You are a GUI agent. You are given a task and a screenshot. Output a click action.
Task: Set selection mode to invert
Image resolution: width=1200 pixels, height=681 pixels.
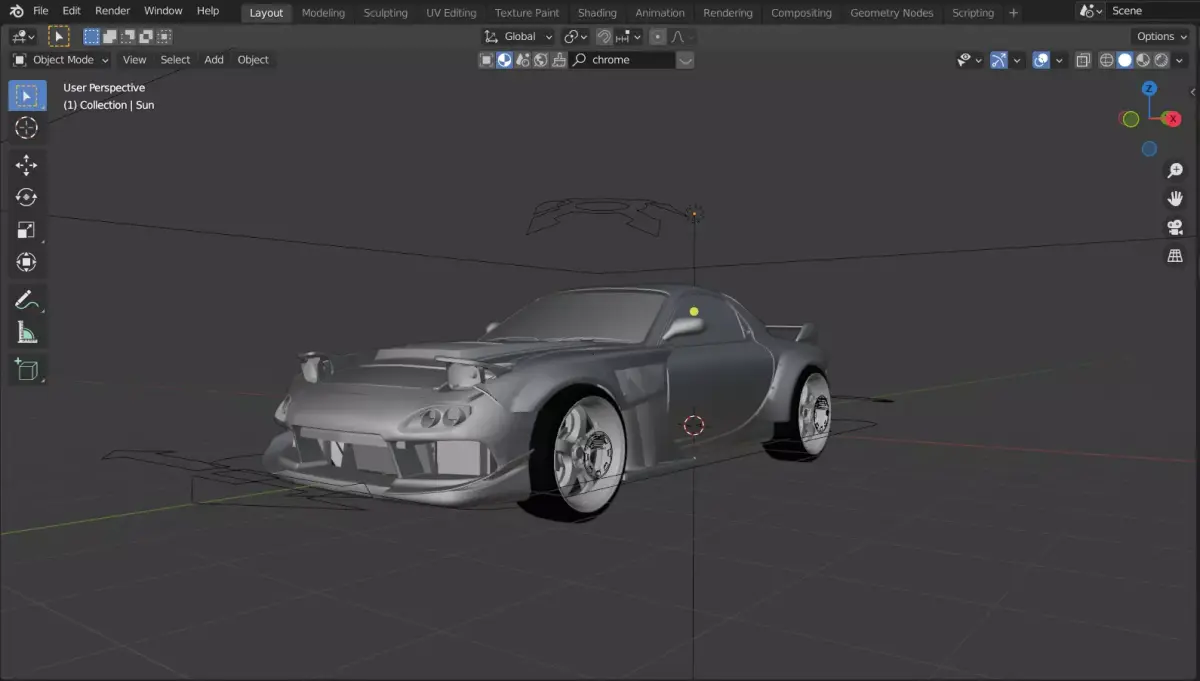(146, 36)
